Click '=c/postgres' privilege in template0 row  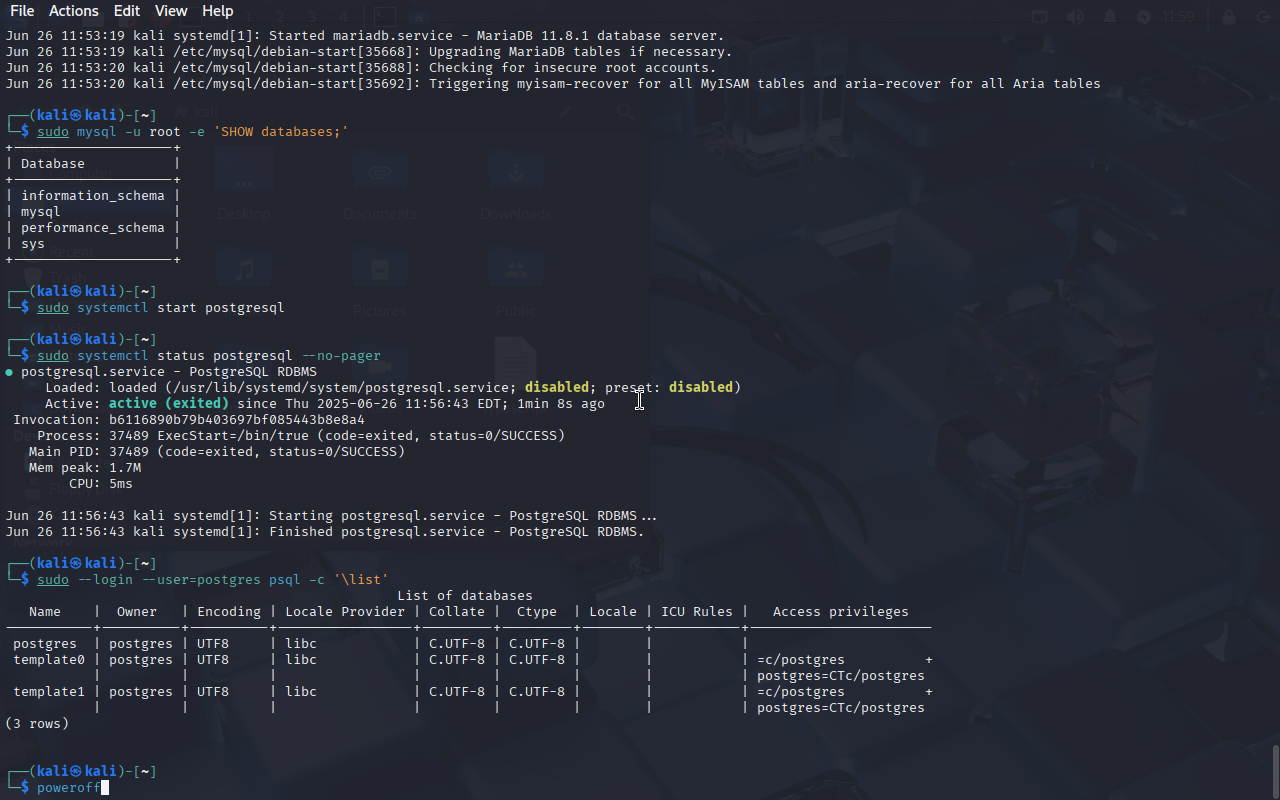[801, 660]
